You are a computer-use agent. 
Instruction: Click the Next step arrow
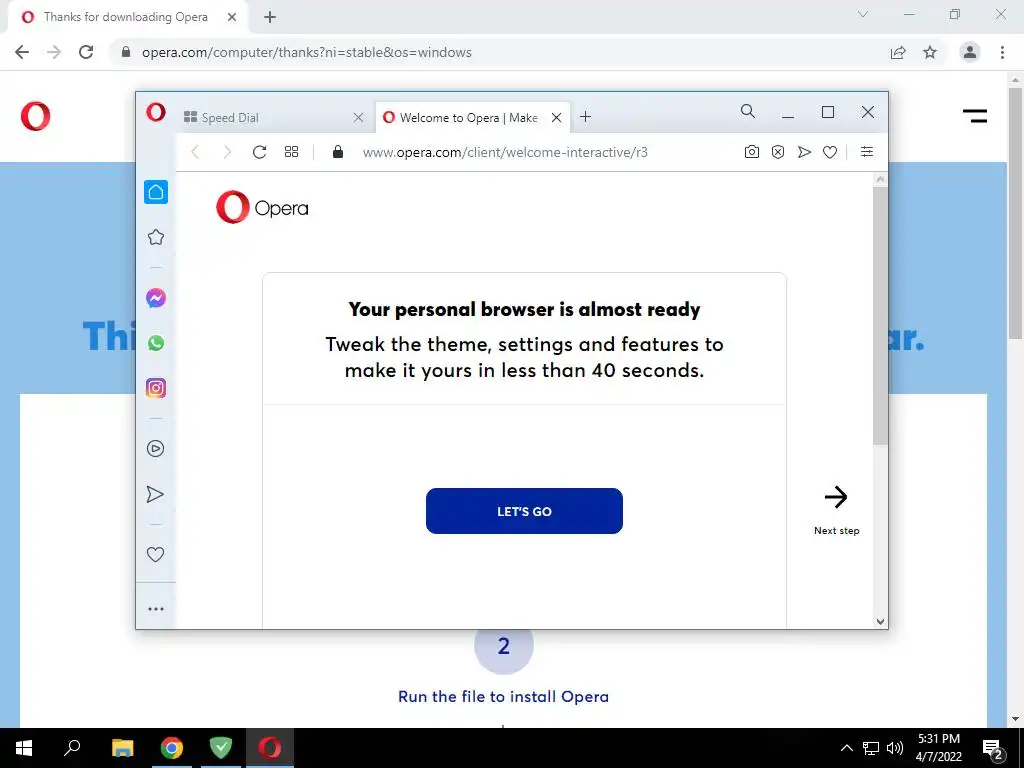(x=836, y=498)
